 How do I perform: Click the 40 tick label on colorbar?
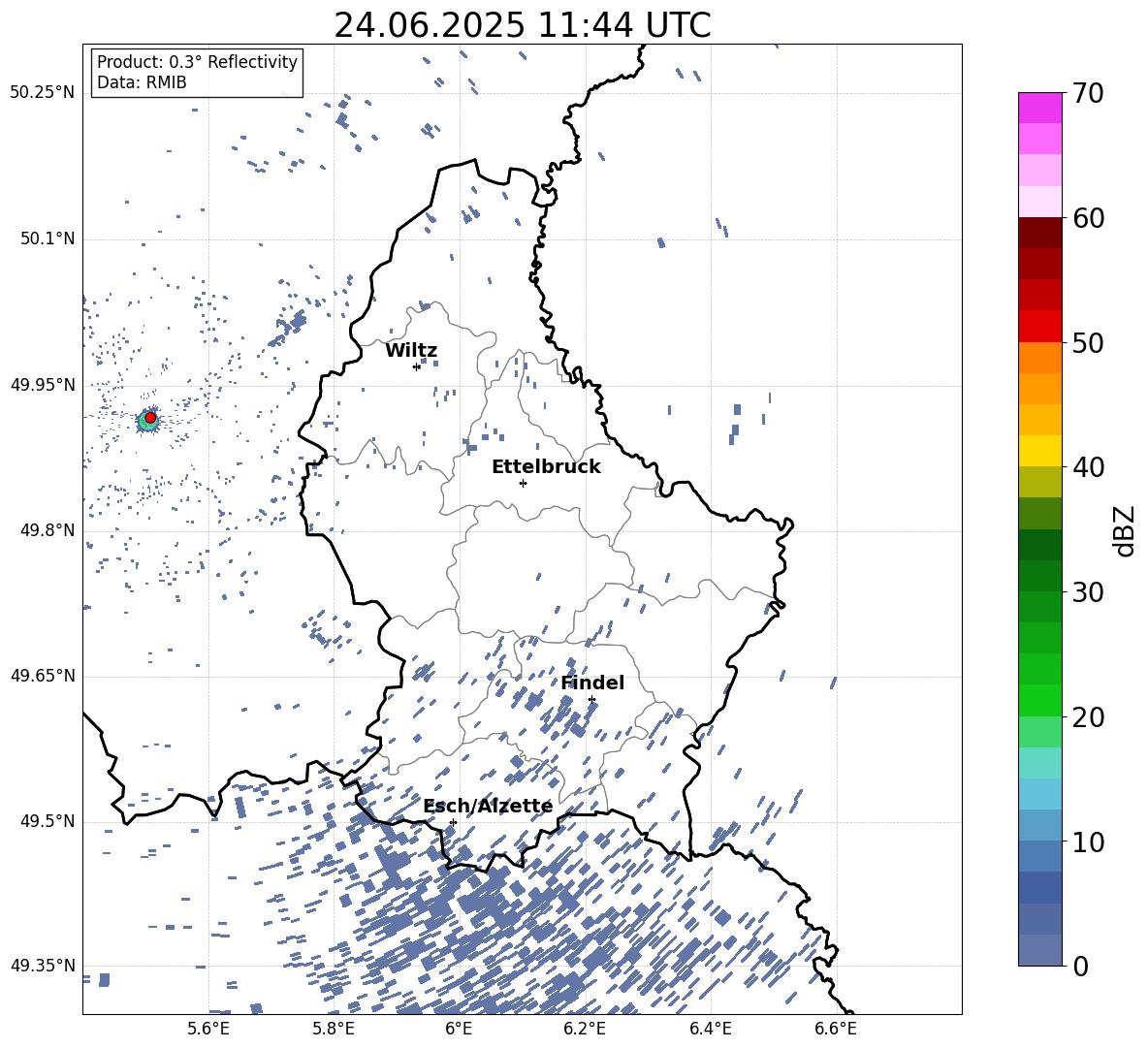(1088, 467)
